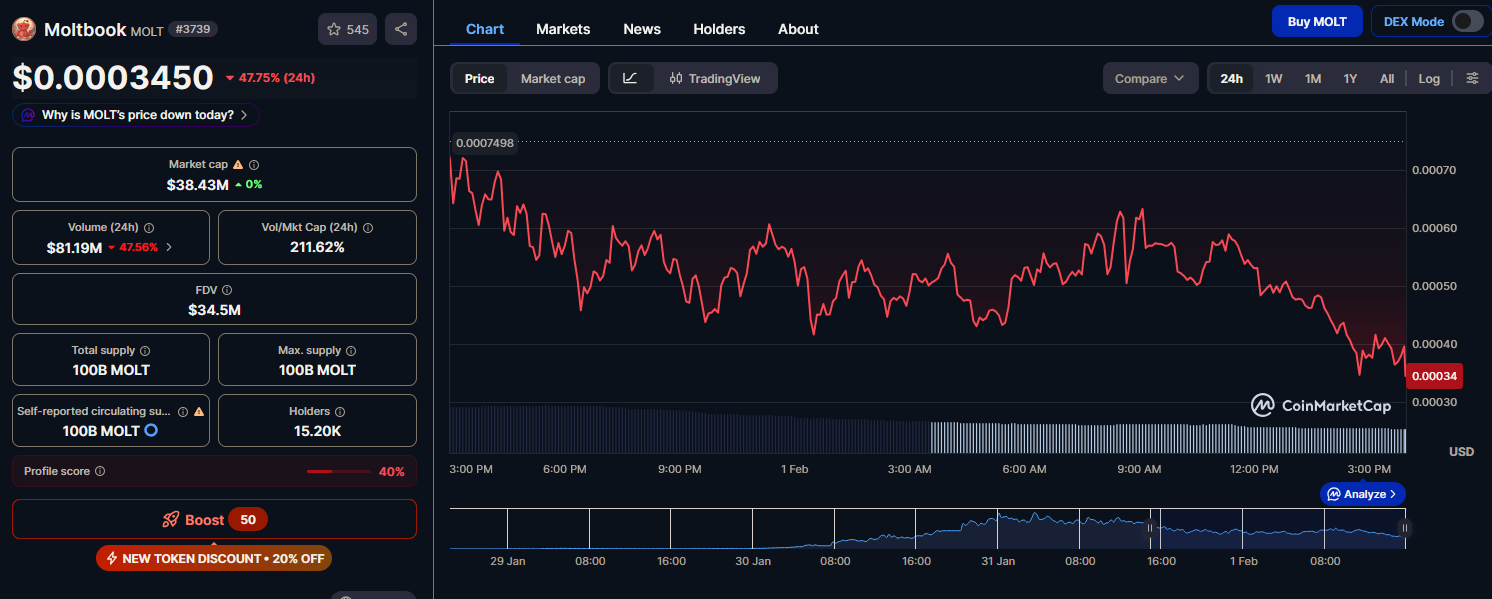This screenshot has height=599, width=1492.
Task: Select the 1W time range
Action: click(1273, 78)
